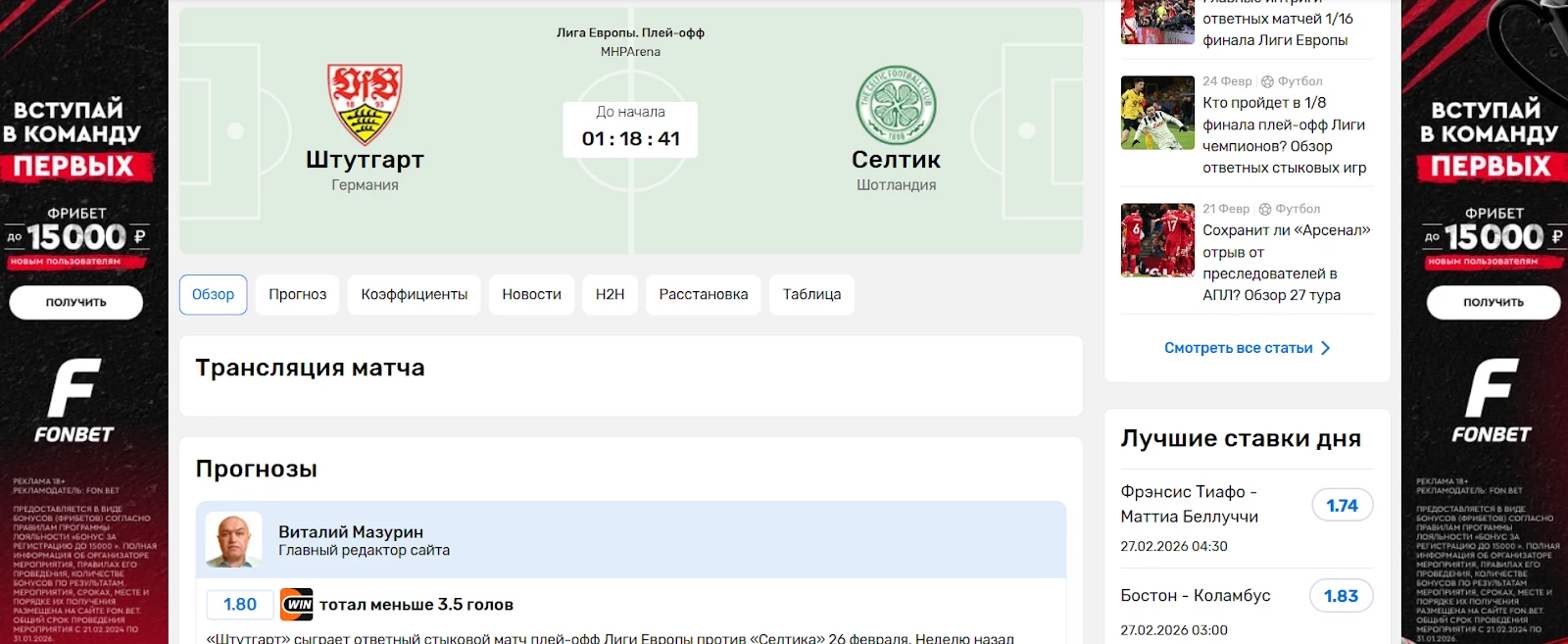1568x644 pixels.
Task: Click the Fonbet logo in left banner
Action: (x=74, y=402)
